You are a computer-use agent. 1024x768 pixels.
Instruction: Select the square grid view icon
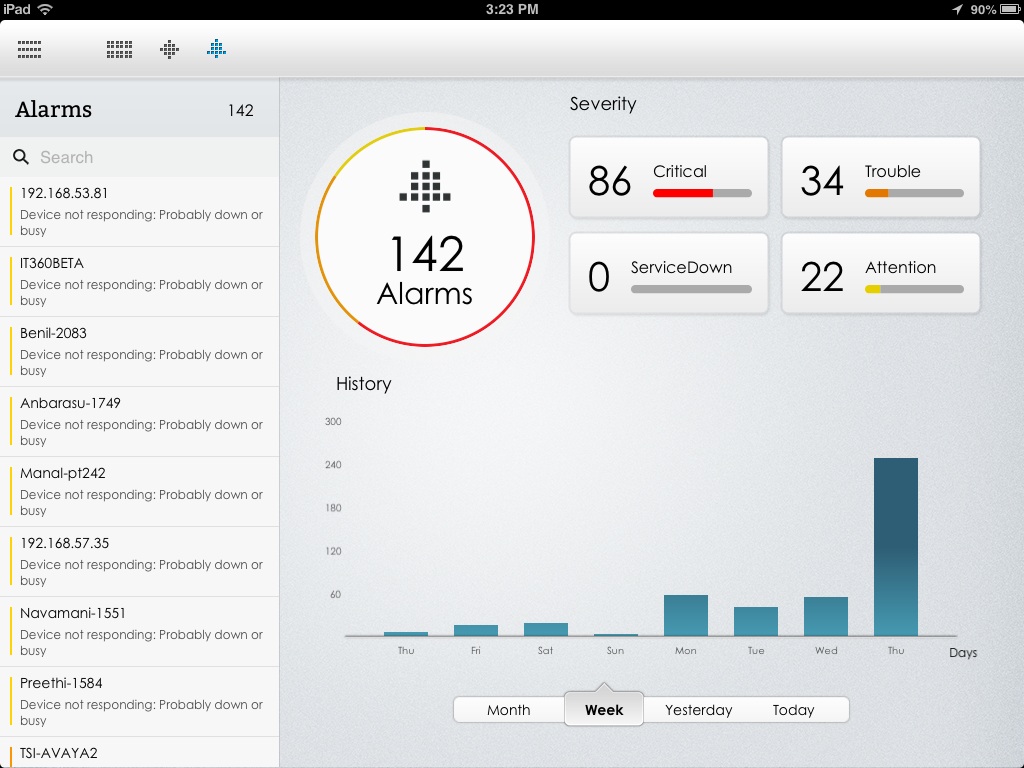tap(120, 49)
